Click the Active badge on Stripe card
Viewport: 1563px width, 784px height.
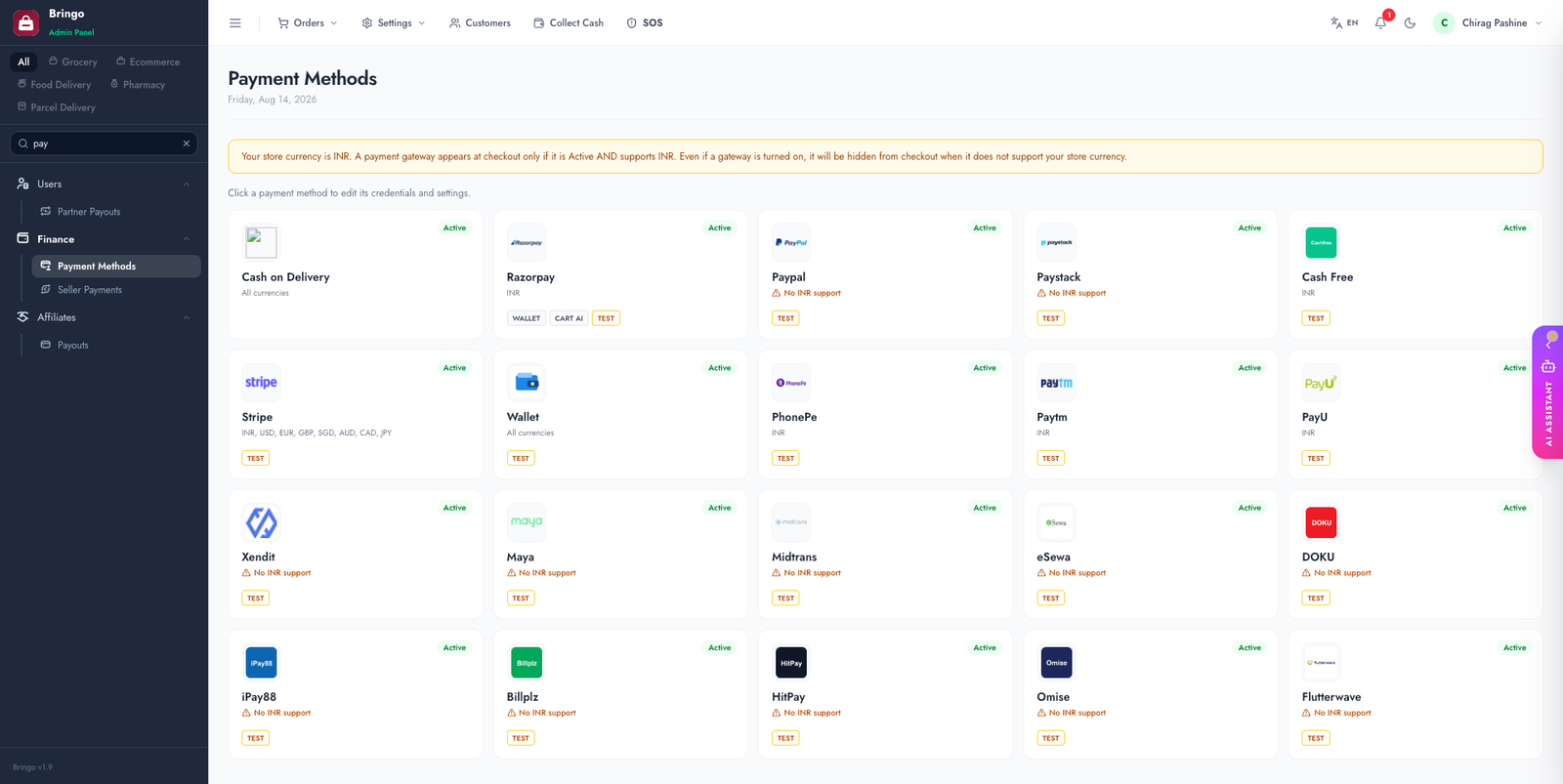[454, 368]
